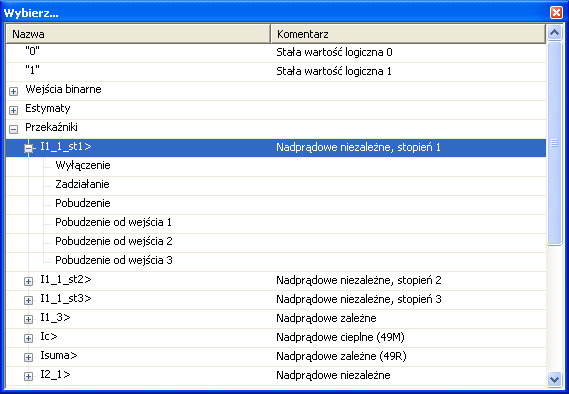Expand the Wejścia binarne node
The width and height of the screenshot is (569, 394).
[x=13, y=91]
